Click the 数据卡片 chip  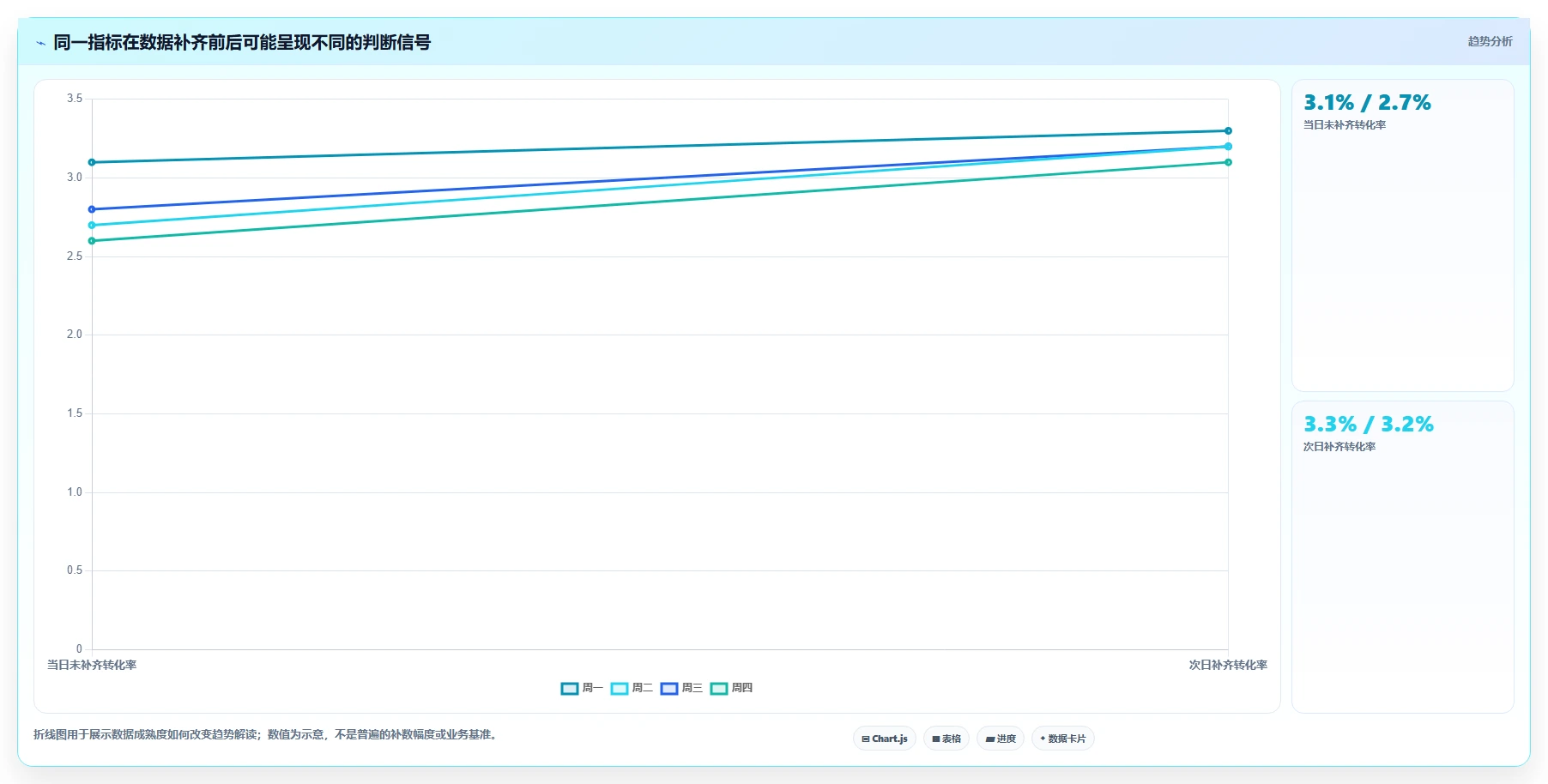pos(1063,739)
